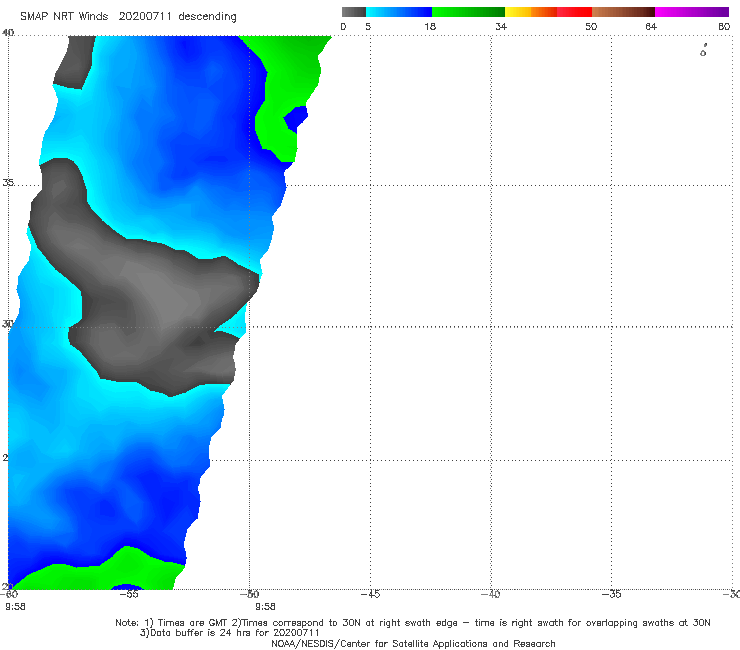
Task: Click color bar label '34'
Action: 501,26
